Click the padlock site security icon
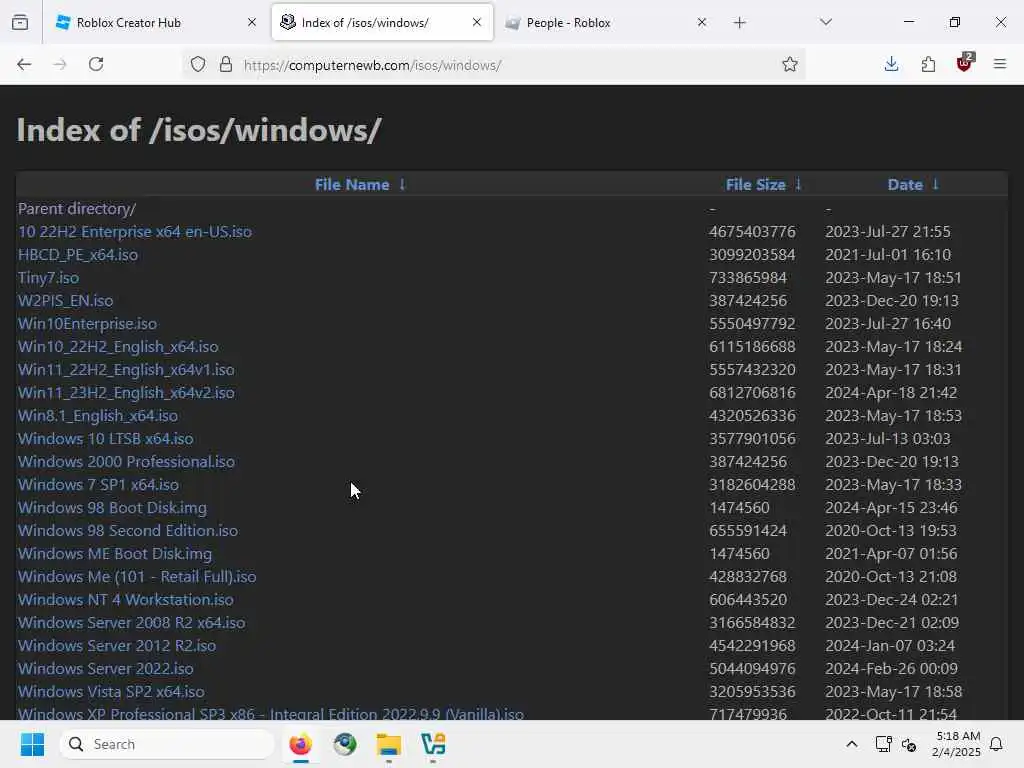Screen dimensions: 1024x768 [x=226, y=64]
